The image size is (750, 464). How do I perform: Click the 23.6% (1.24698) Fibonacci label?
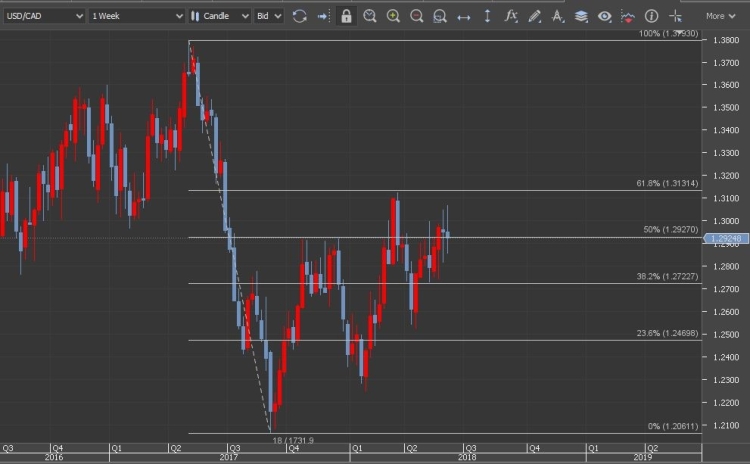[x=667, y=333]
